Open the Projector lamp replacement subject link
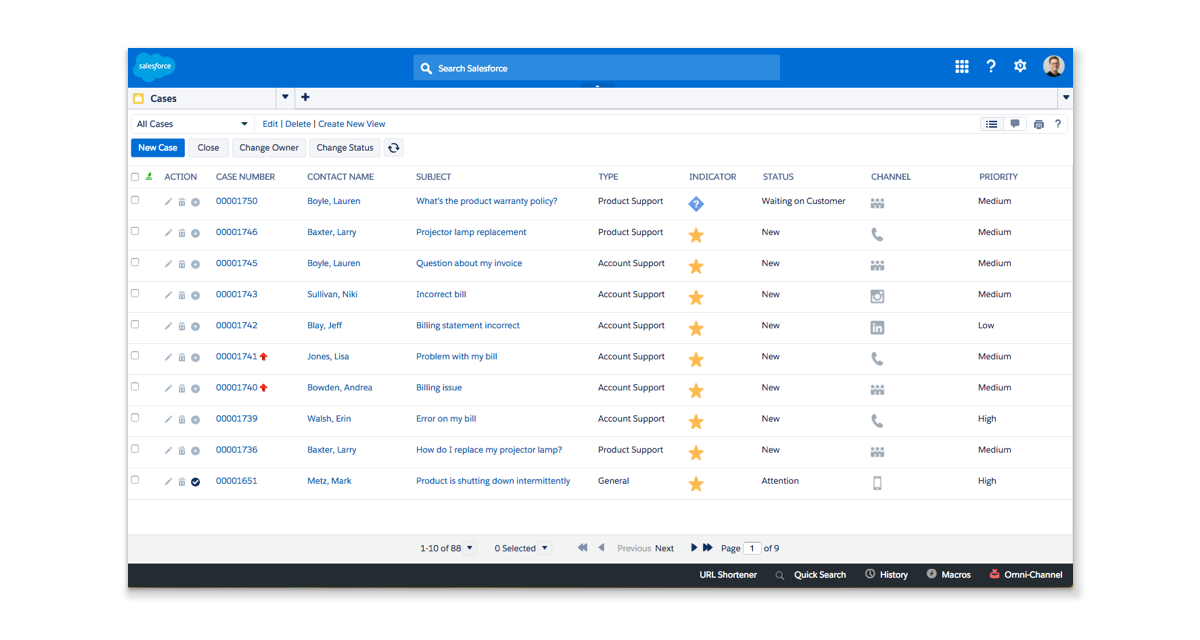 pyautogui.click(x=471, y=232)
